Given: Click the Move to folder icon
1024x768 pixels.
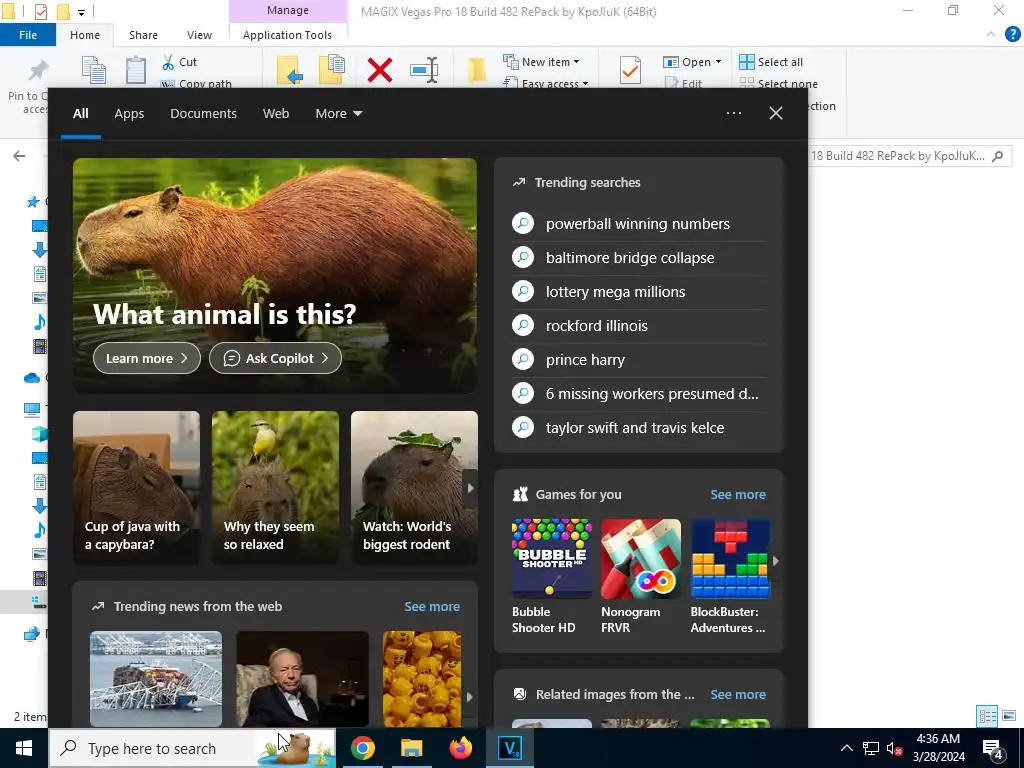Looking at the screenshot, I should [x=289, y=70].
